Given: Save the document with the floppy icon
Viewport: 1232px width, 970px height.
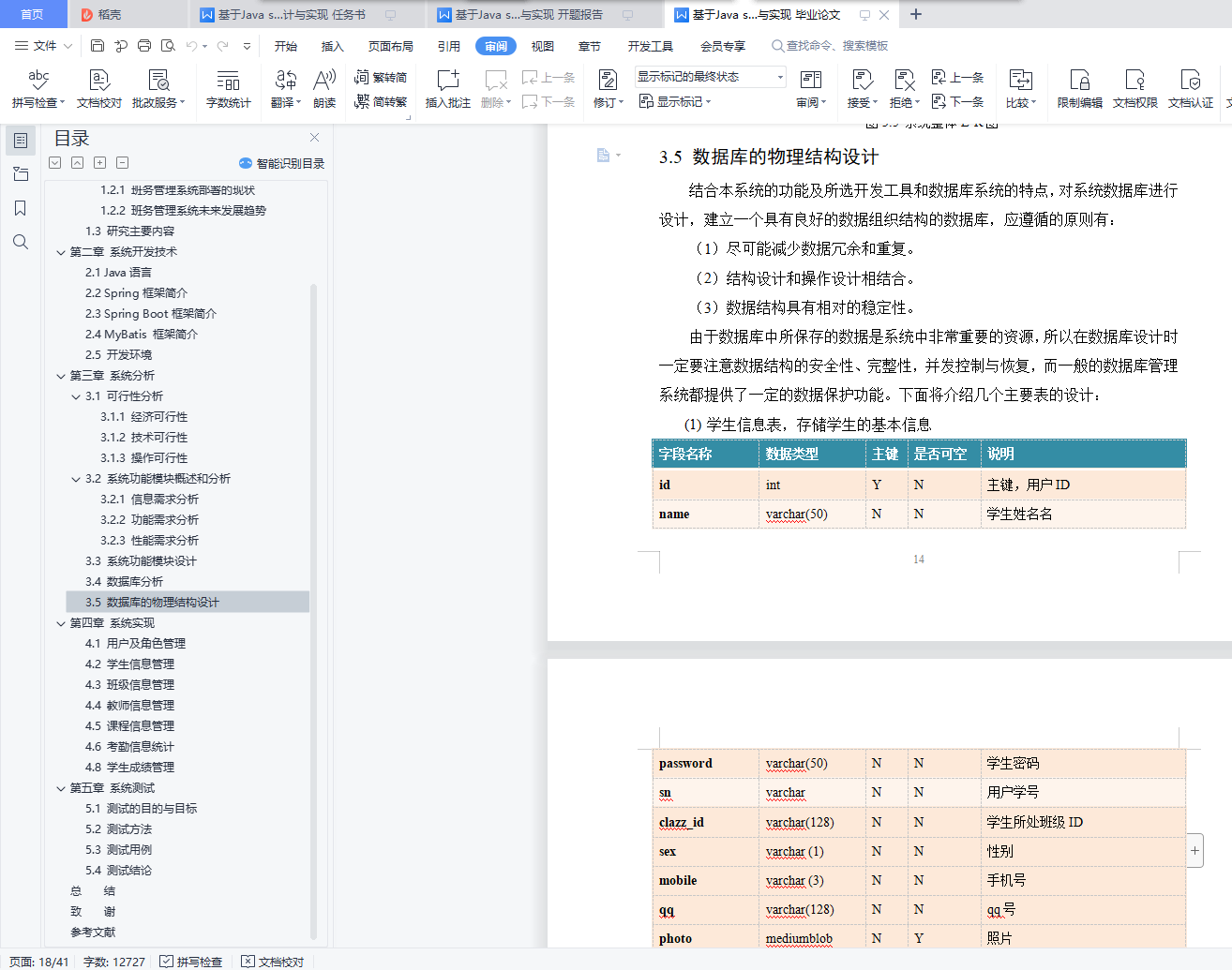Looking at the screenshot, I should point(98,45).
